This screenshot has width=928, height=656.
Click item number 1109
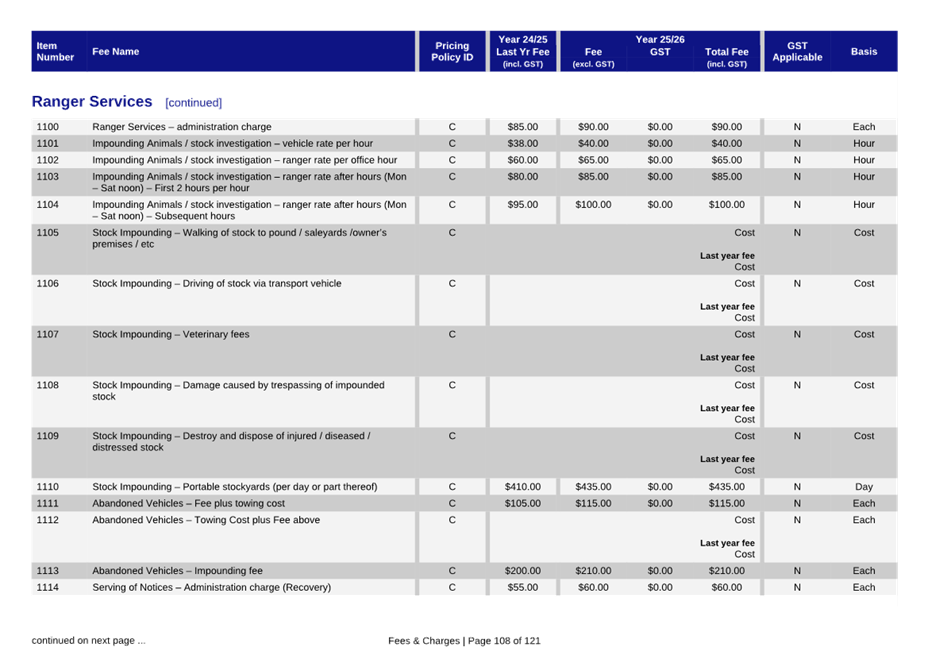tap(47, 436)
